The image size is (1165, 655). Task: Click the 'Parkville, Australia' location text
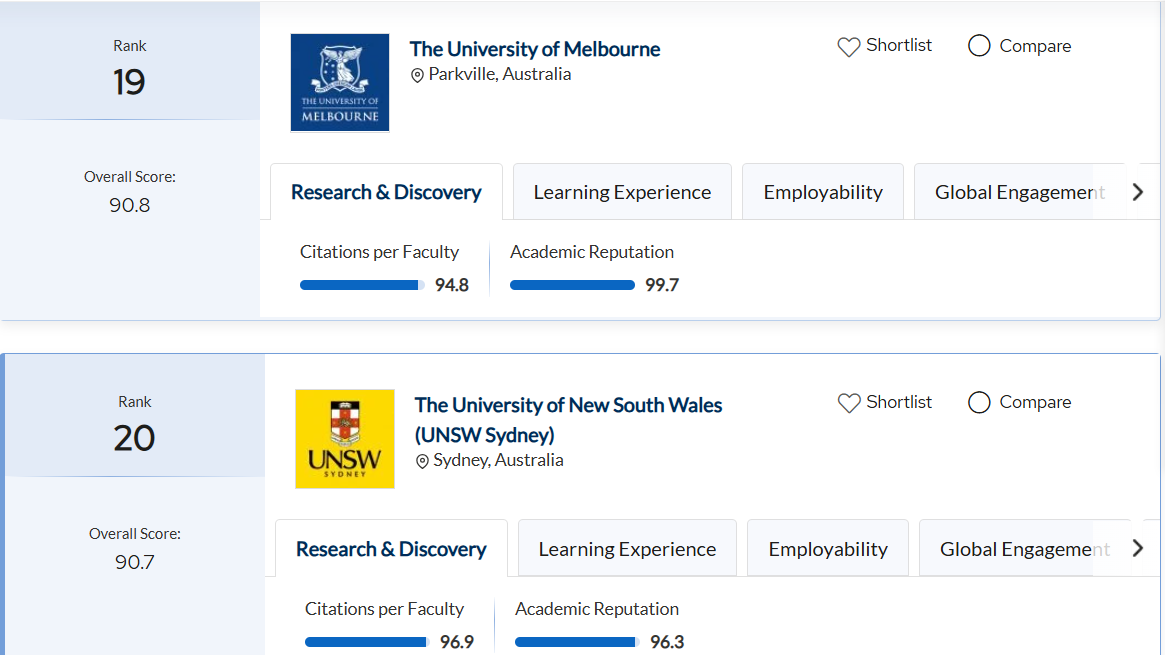(x=500, y=74)
